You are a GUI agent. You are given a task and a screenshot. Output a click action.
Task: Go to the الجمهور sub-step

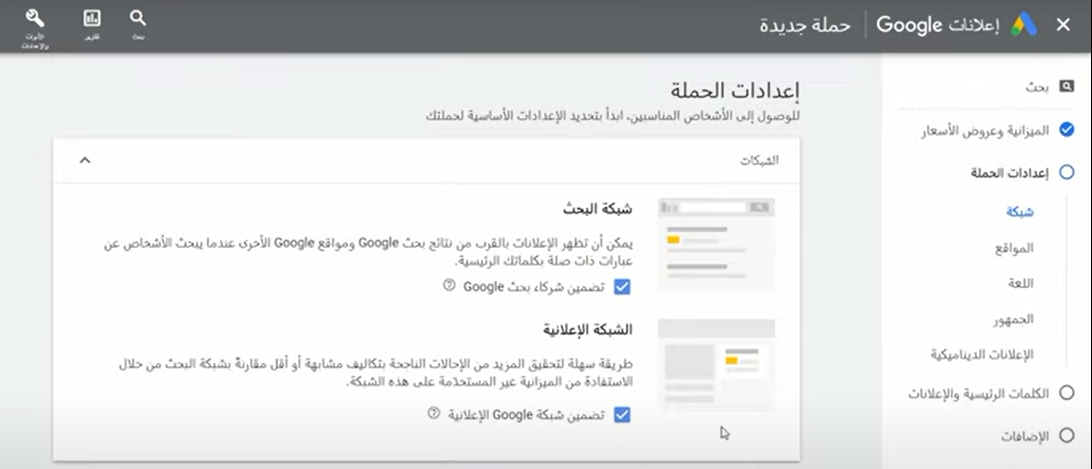tap(1013, 319)
